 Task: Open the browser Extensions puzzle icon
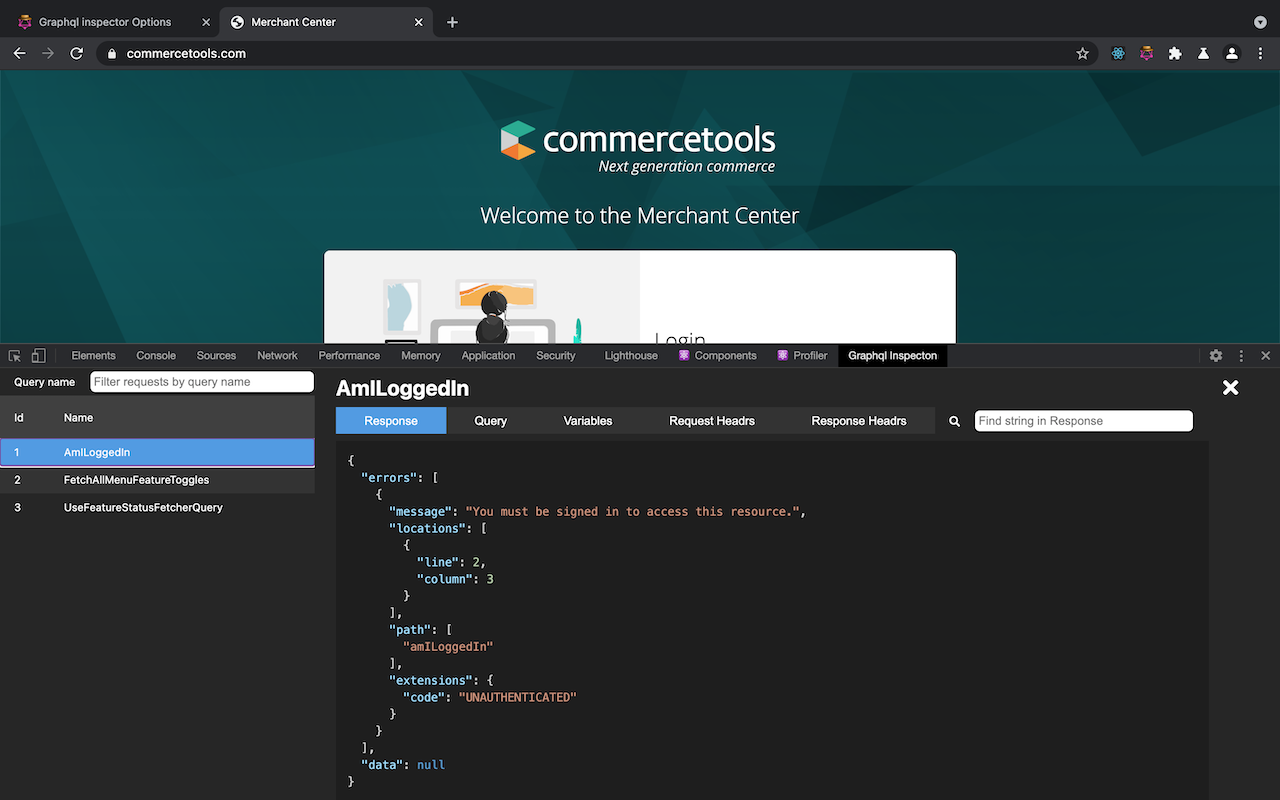point(1175,53)
